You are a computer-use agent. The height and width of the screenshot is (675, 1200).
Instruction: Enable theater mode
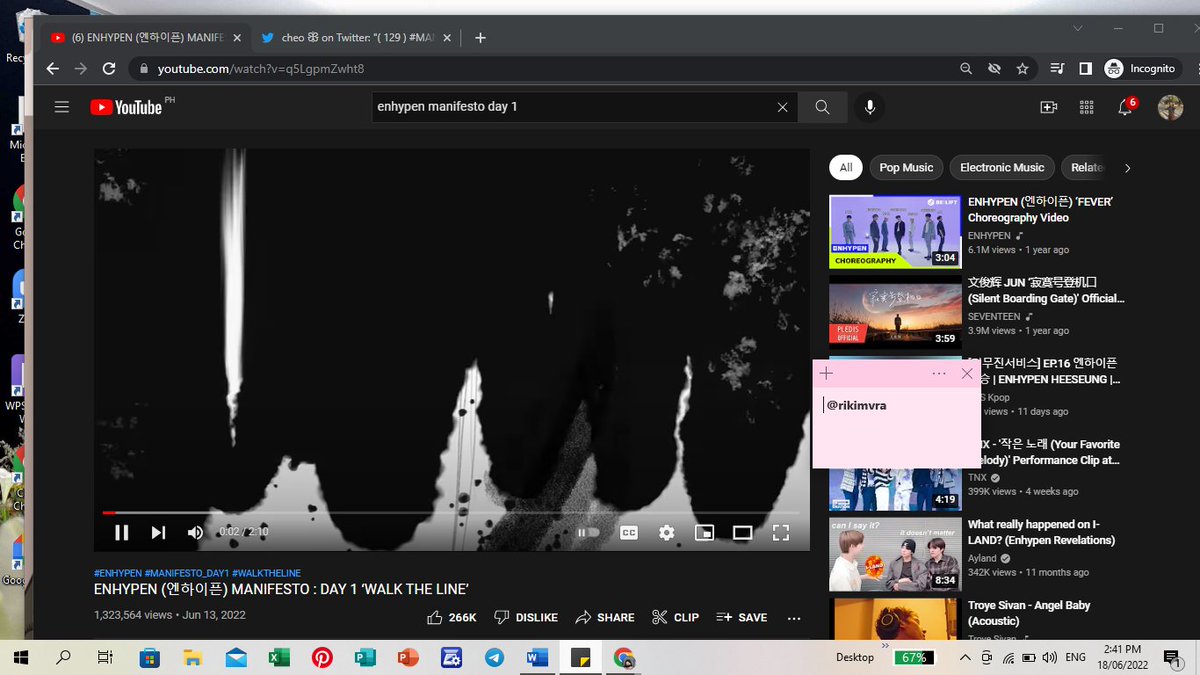pos(742,532)
